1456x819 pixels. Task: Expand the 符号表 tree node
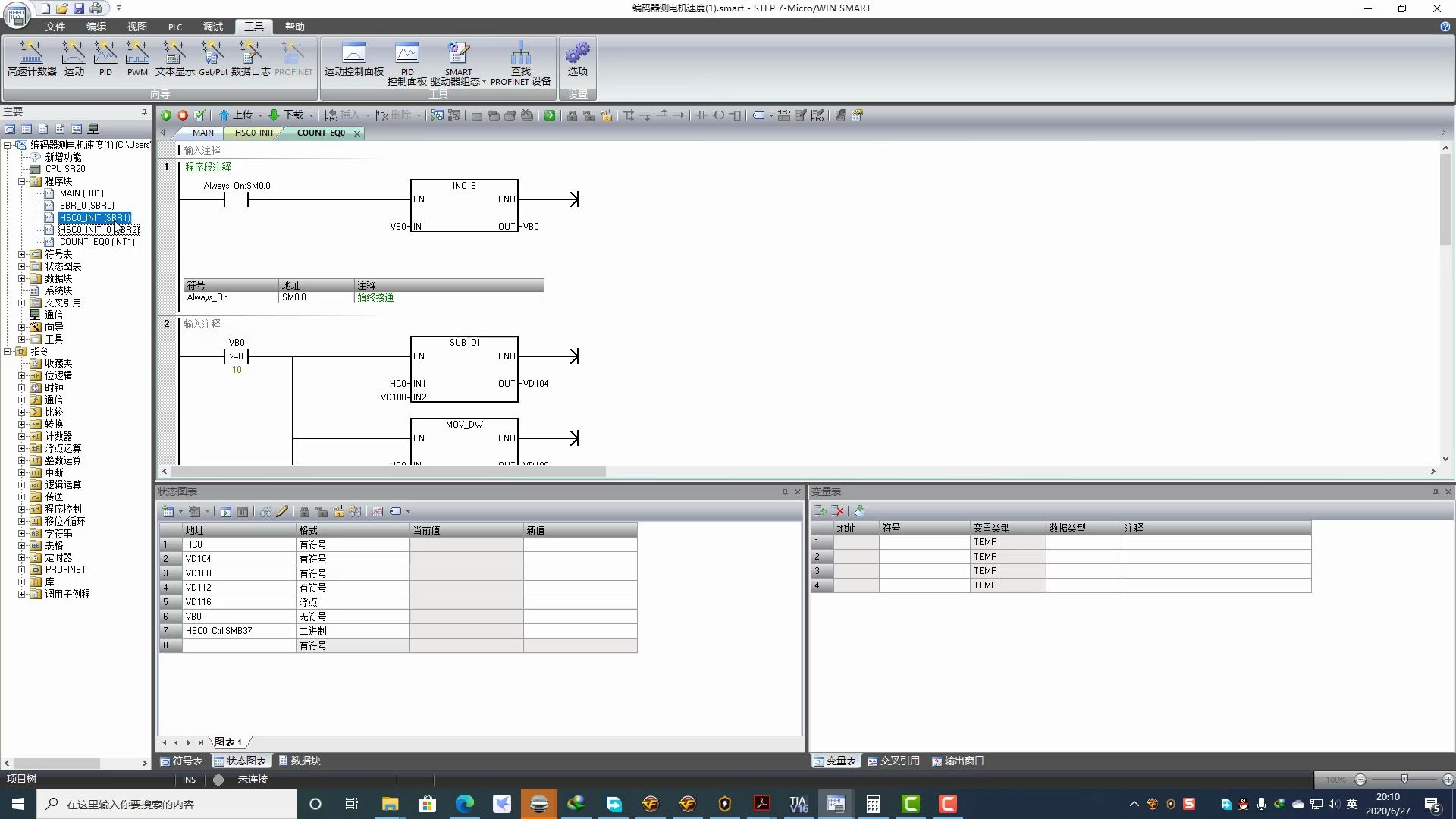pyautogui.click(x=22, y=254)
